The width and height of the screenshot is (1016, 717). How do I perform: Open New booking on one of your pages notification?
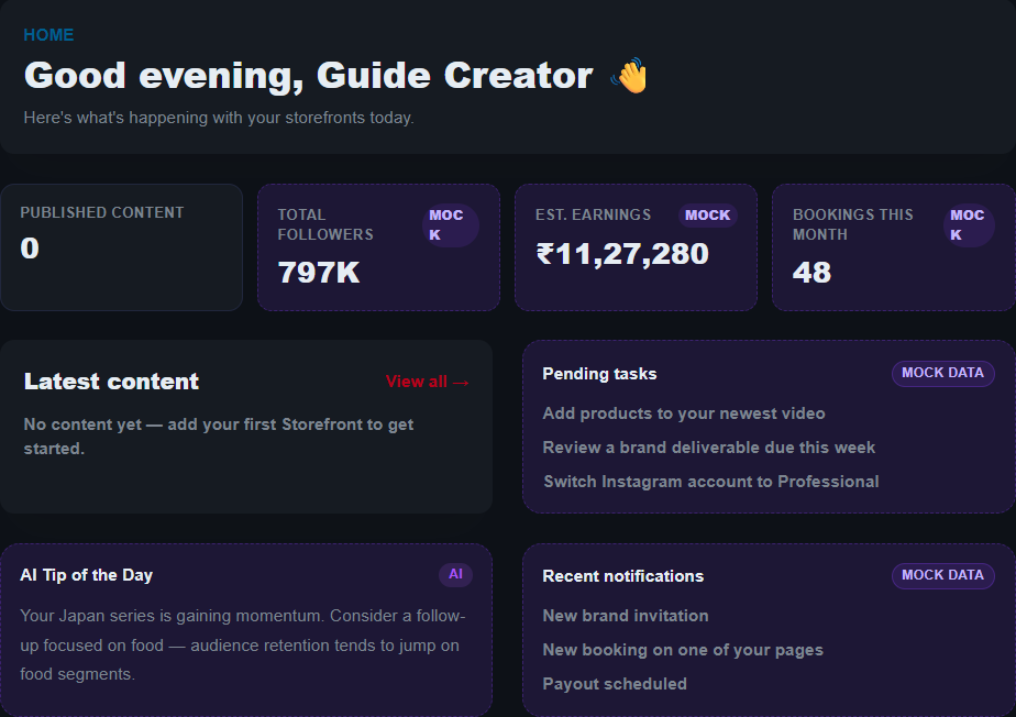683,650
